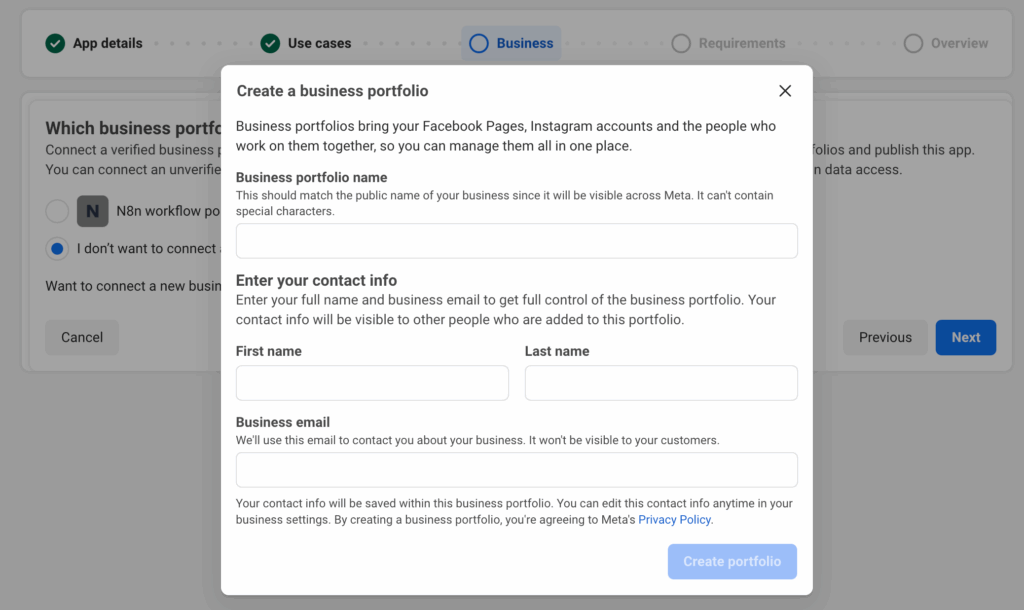The width and height of the screenshot is (1024, 610).
Task: Select the N8n workflow portfolio radio button
Action: click(x=57, y=211)
